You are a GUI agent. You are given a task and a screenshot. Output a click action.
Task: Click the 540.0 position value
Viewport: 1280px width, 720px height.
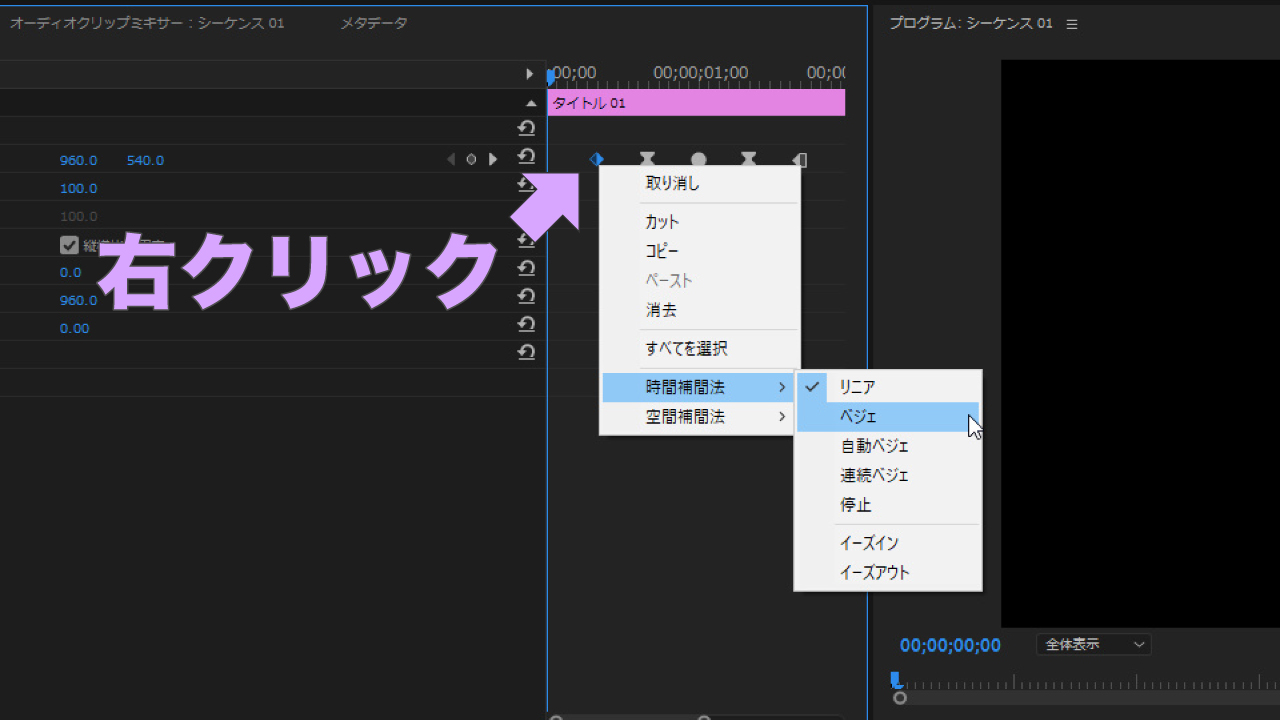(145, 160)
